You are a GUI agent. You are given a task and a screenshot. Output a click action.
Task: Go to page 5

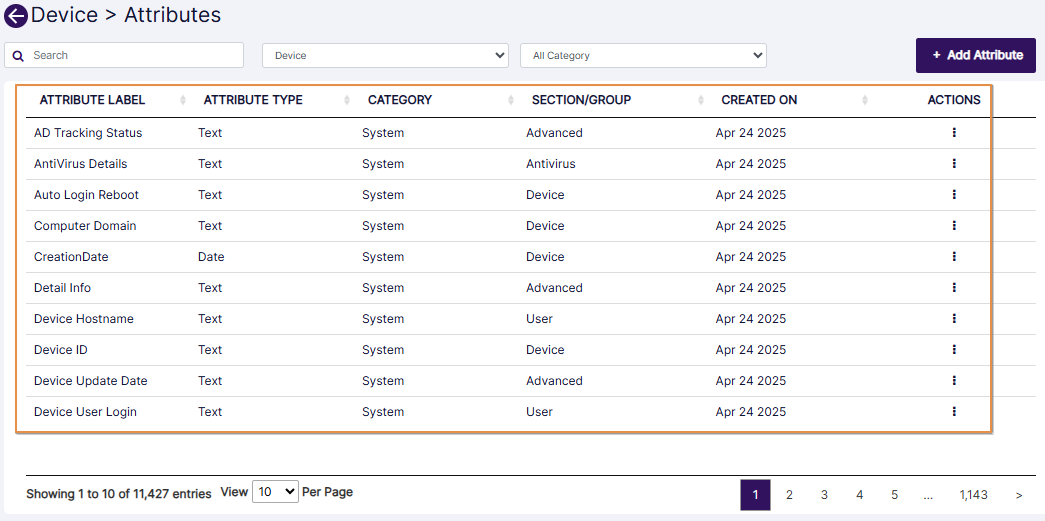point(894,495)
